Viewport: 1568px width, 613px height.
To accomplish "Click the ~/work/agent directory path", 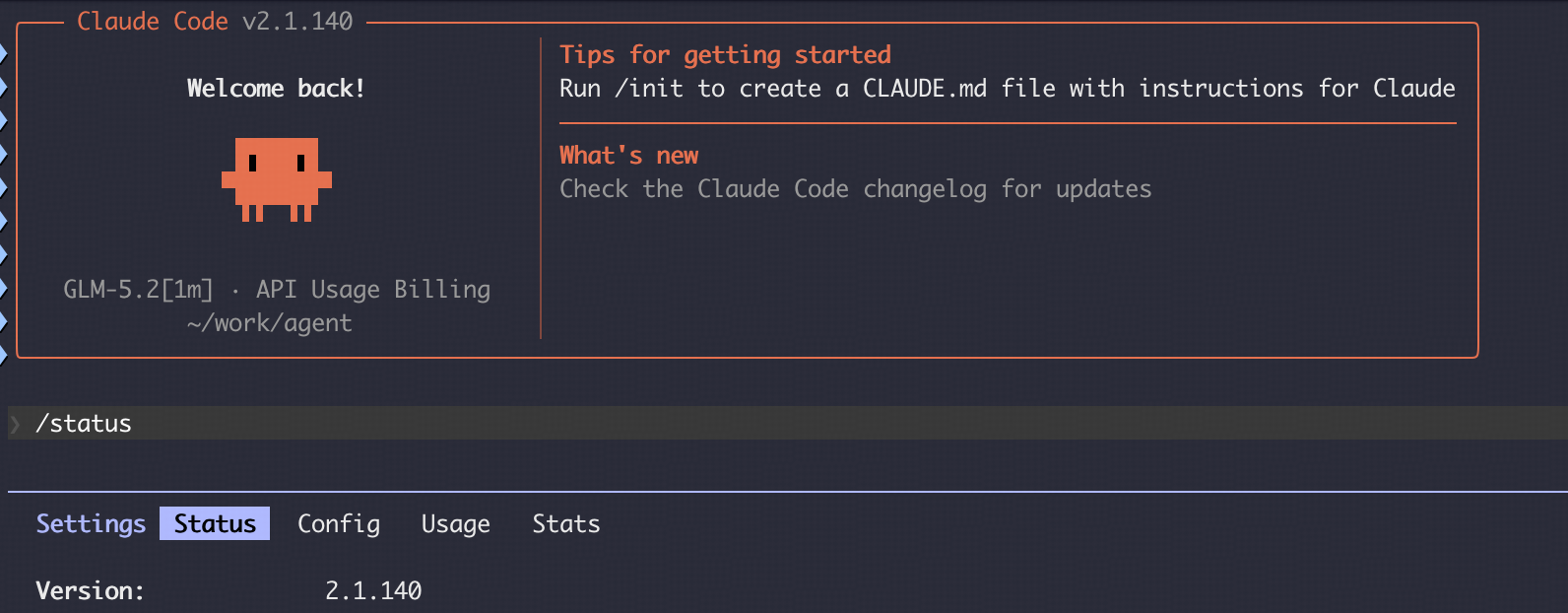I will pos(269,323).
